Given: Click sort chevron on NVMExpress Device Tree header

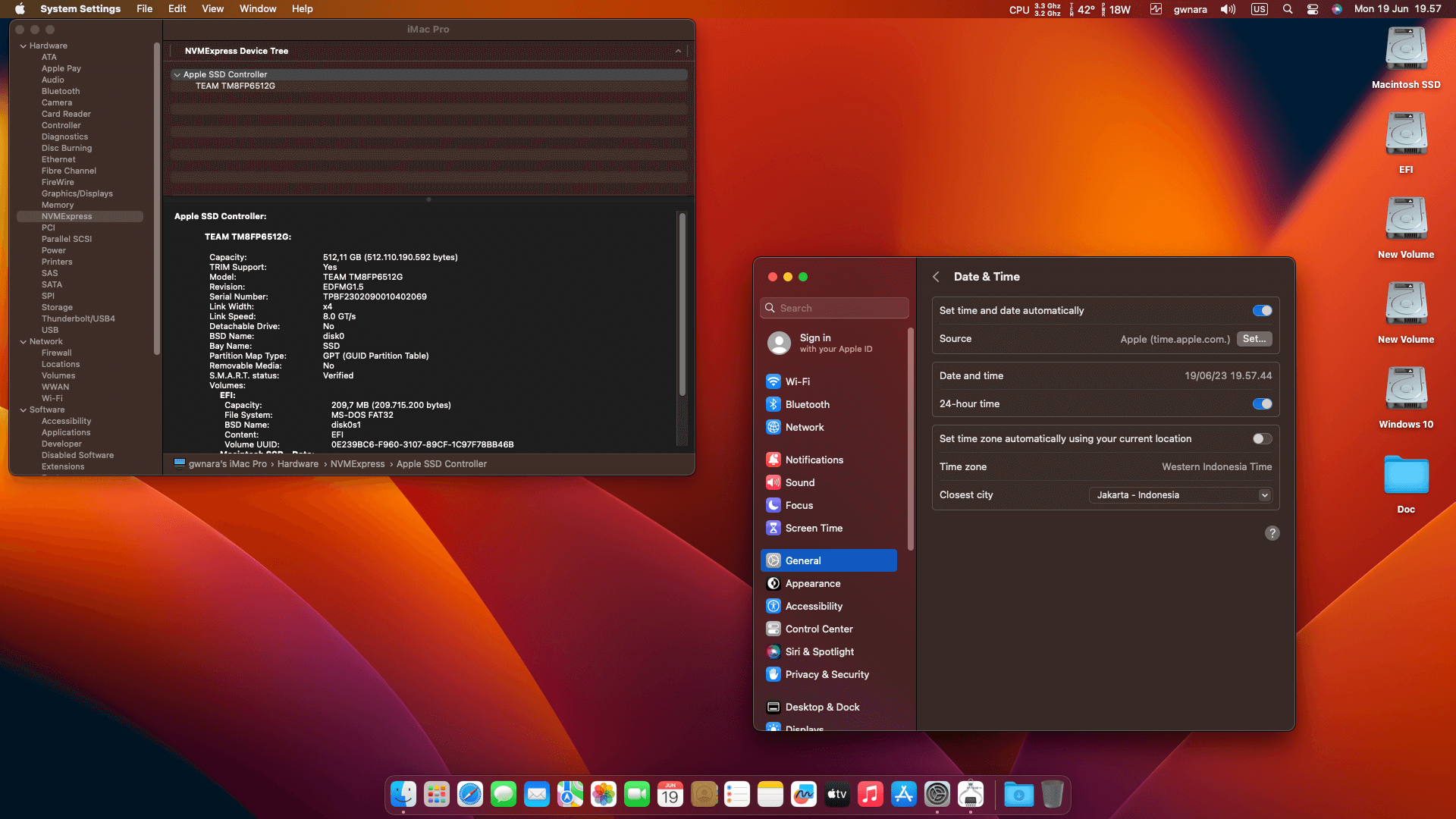Looking at the screenshot, I should (x=678, y=51).
